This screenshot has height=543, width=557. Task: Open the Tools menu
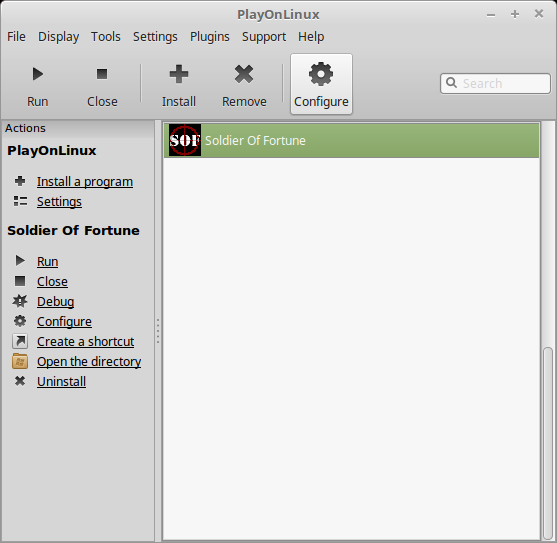pos(106,37)
